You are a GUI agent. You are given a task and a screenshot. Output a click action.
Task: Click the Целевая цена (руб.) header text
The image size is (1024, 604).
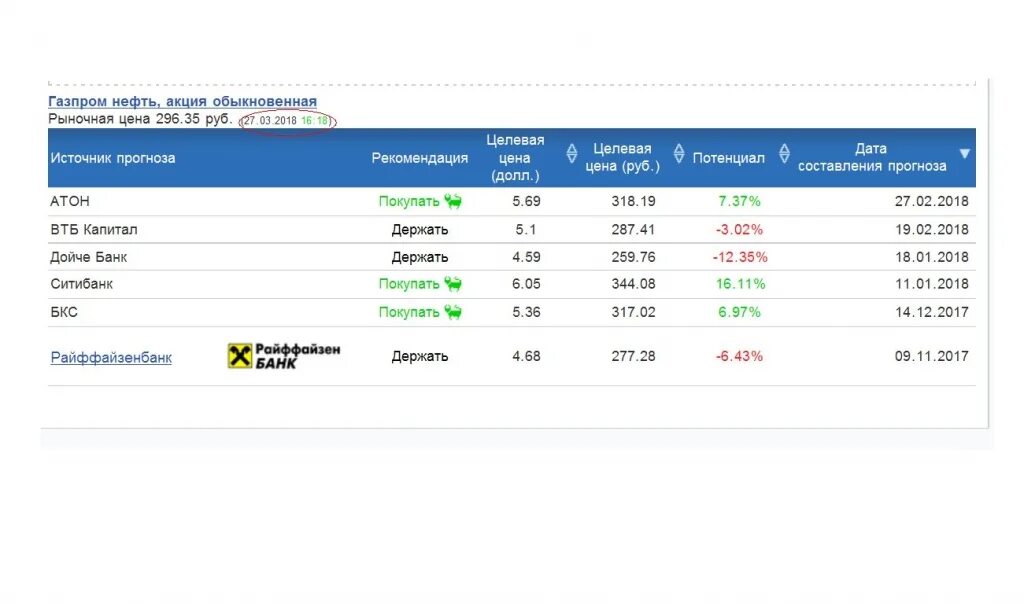pyautogui.click(x=622, y=157)
